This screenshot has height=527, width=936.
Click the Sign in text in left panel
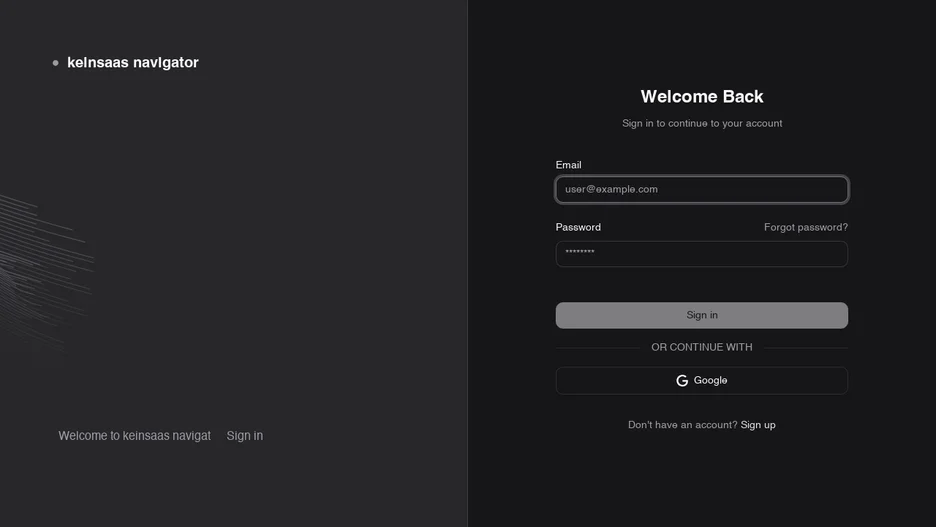[x=245, y=436]
